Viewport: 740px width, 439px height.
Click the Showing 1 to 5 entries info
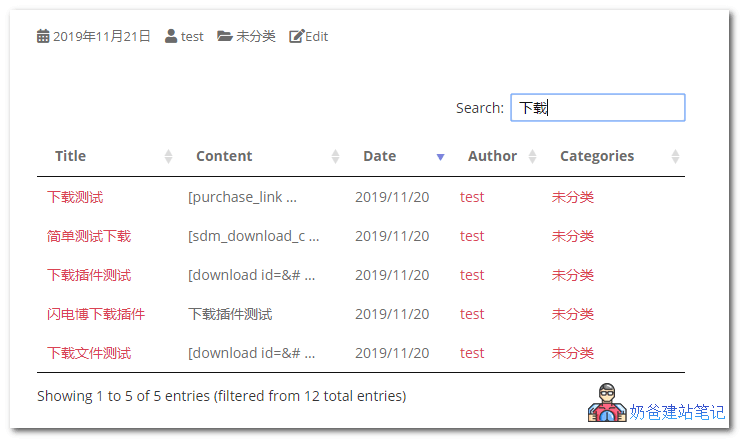222,396
